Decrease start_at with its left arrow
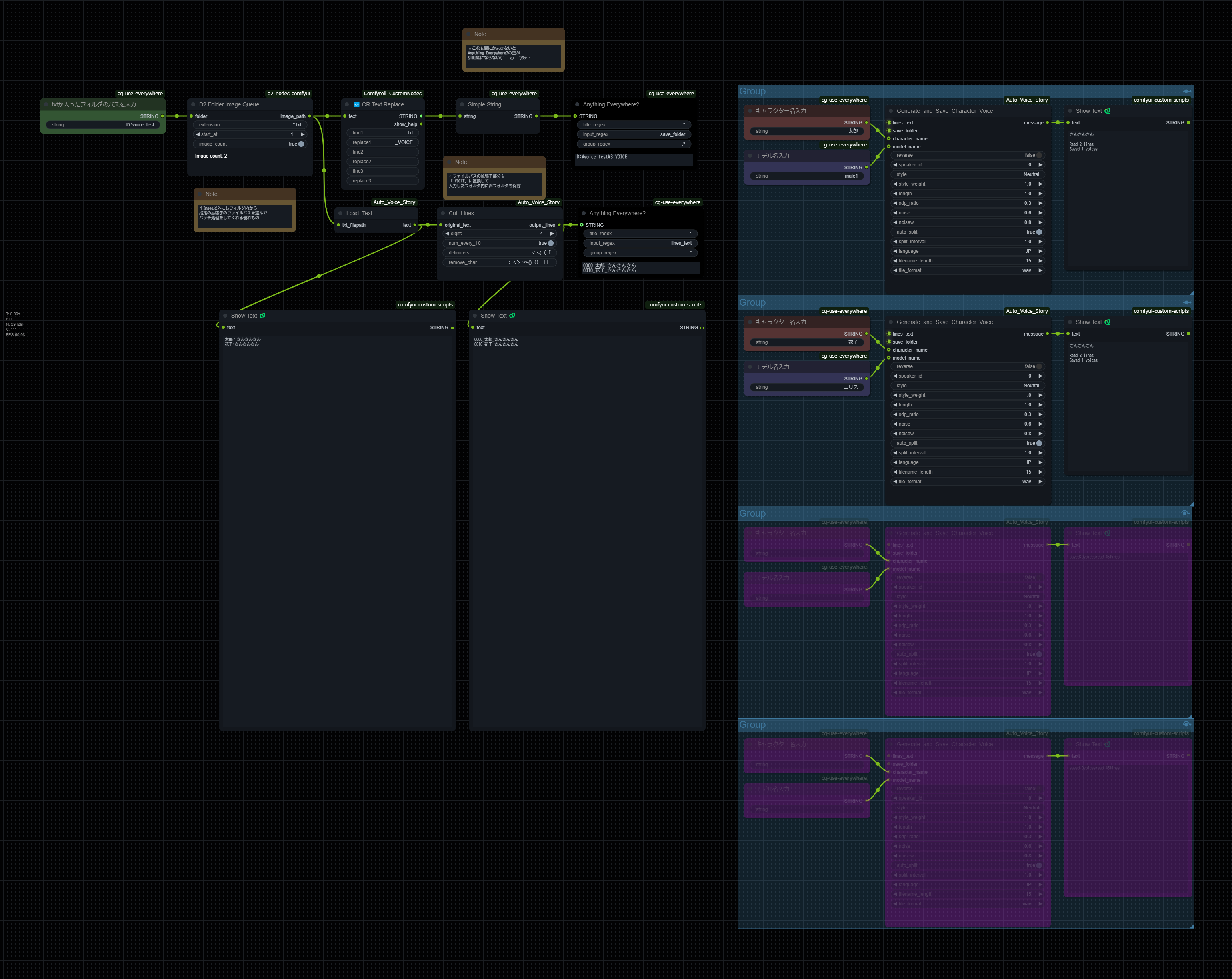The image size is (1232, 979). [x=198, y=134]
